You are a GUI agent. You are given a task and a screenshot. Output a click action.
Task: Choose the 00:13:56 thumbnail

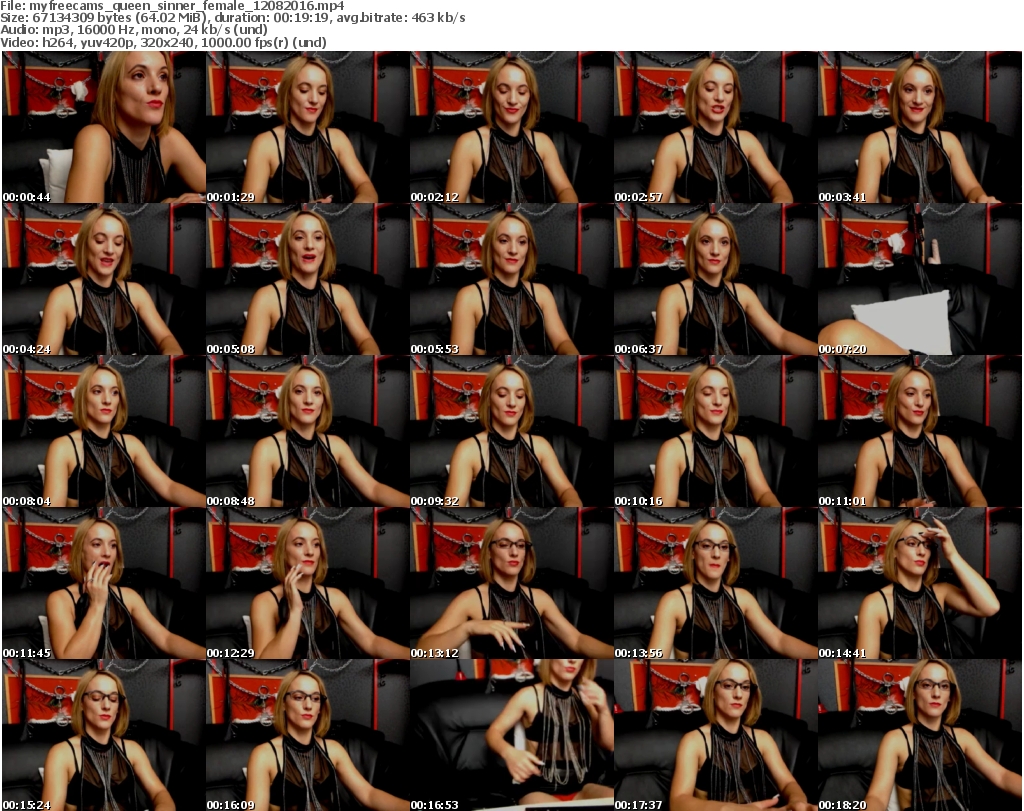pos(715,583)
